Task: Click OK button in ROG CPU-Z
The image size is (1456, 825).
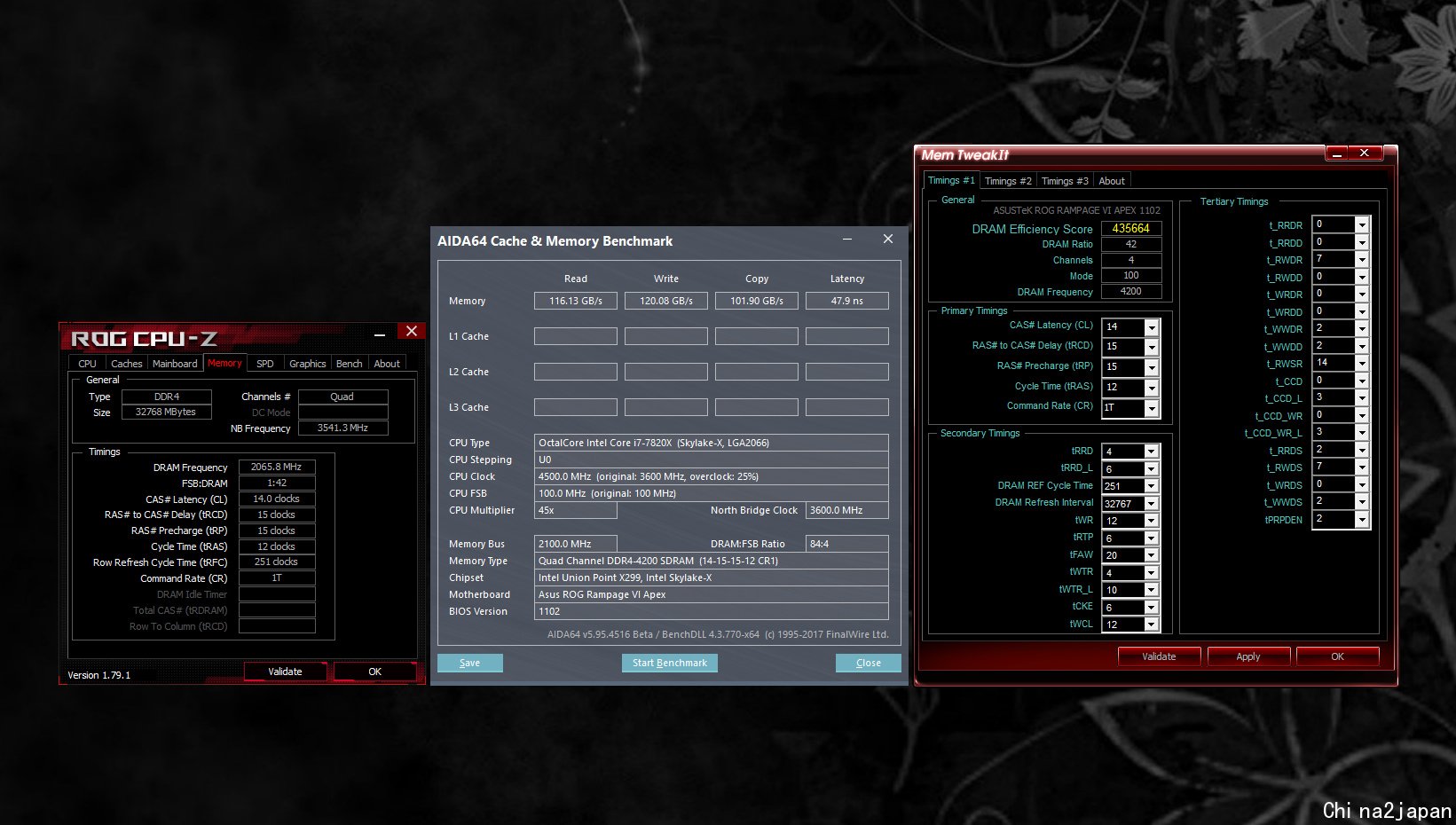Action: click(374, 672)
